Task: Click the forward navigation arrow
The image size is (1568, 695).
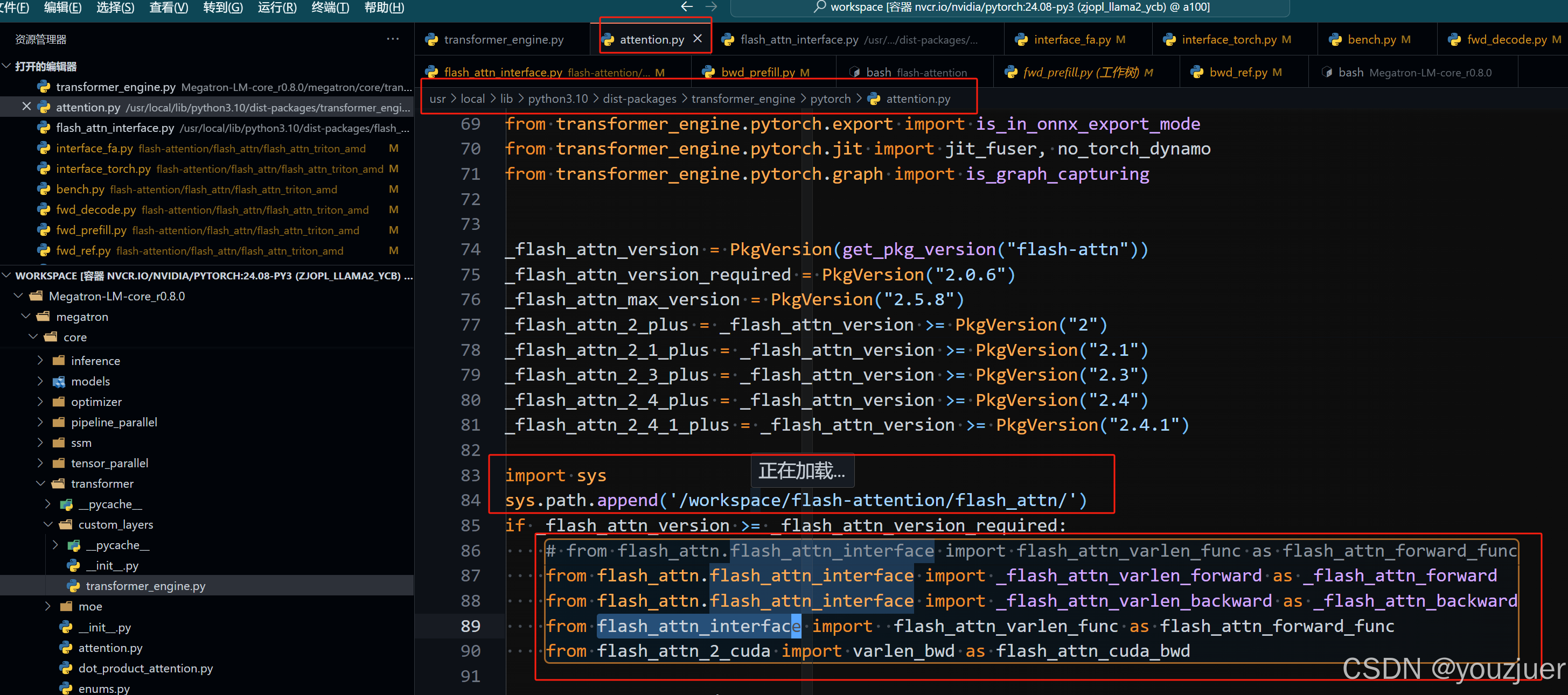Action: [711, 6]
